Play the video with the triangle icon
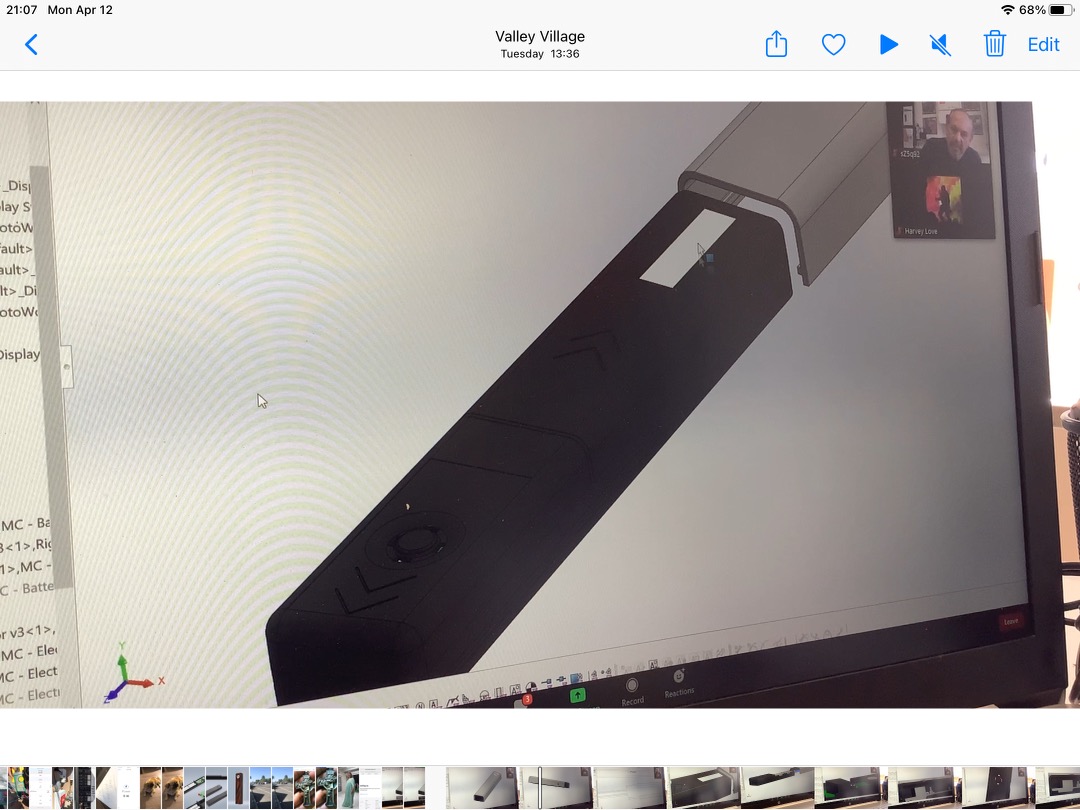Screen dimensions: 1080x810 point(889,45)
